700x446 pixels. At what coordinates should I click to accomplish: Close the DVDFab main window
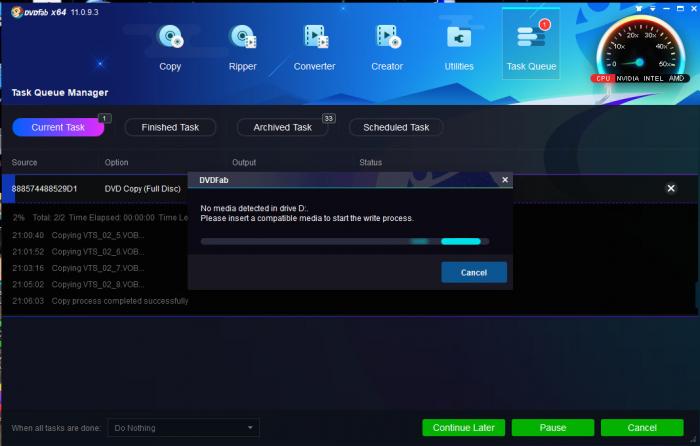coord(694,8)
